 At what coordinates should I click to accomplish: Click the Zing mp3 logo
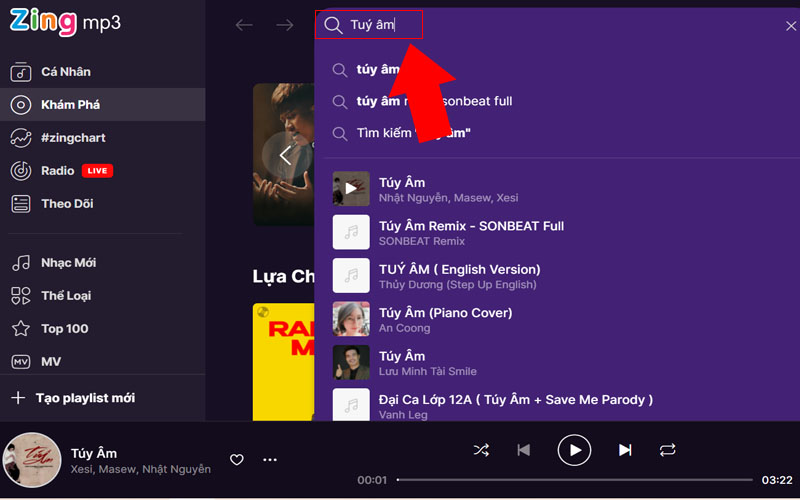(x=65, y=22)
